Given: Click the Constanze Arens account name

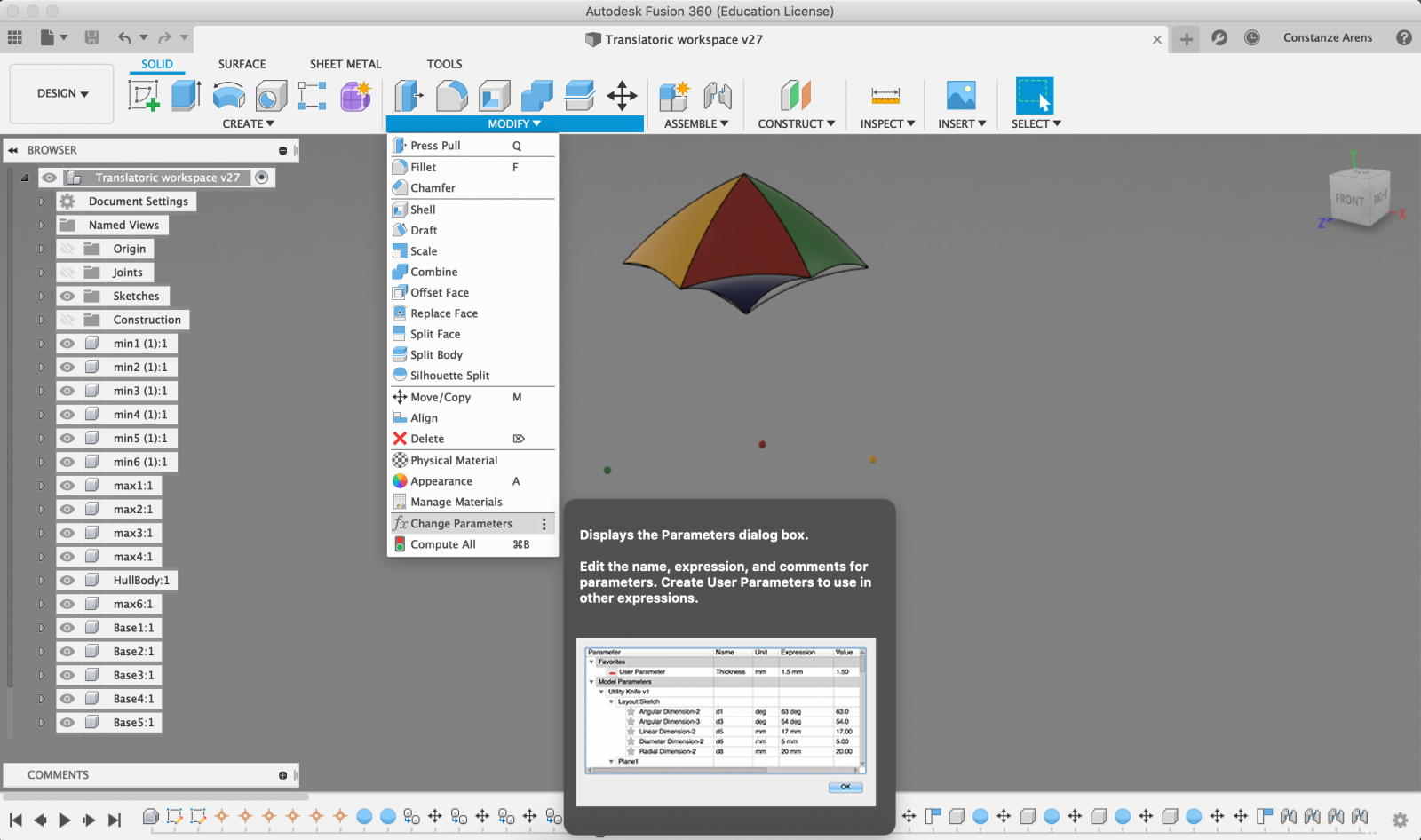Looking at the screenshot, I should click(x=1327, y=37).
